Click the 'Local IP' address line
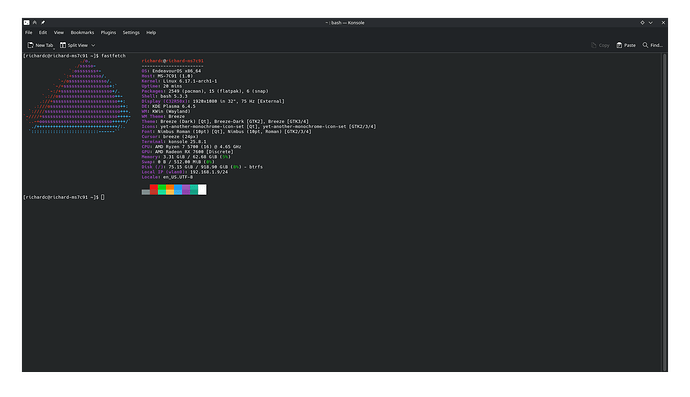The image size is (690, 397). pyautogui.click(x=185, y=172)
